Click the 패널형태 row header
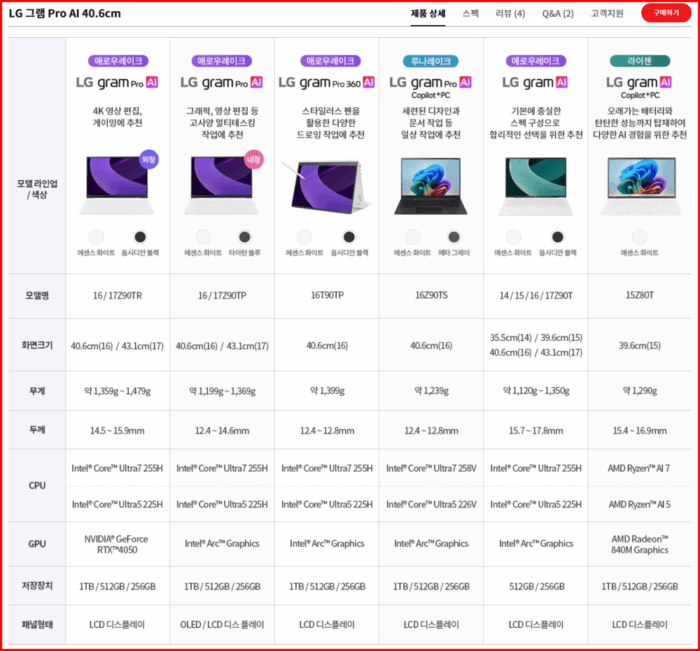 tap(37, 624)
